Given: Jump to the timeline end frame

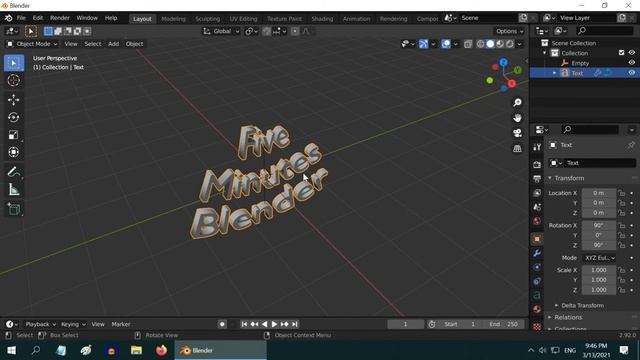Looking at the screenshot, I should coord(295,324).
